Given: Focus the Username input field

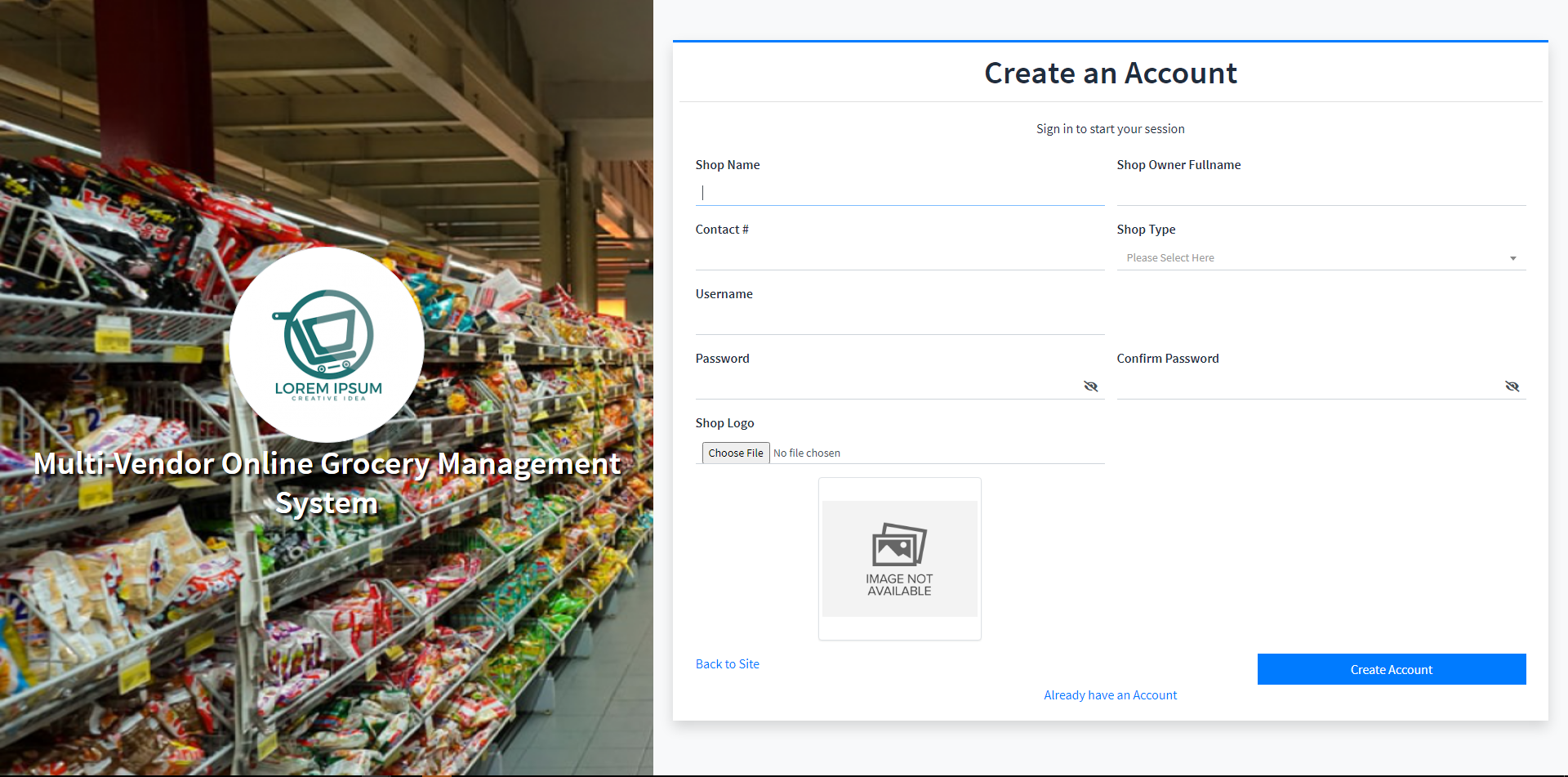Looking at the screenshot, I should tap(899, 322).
